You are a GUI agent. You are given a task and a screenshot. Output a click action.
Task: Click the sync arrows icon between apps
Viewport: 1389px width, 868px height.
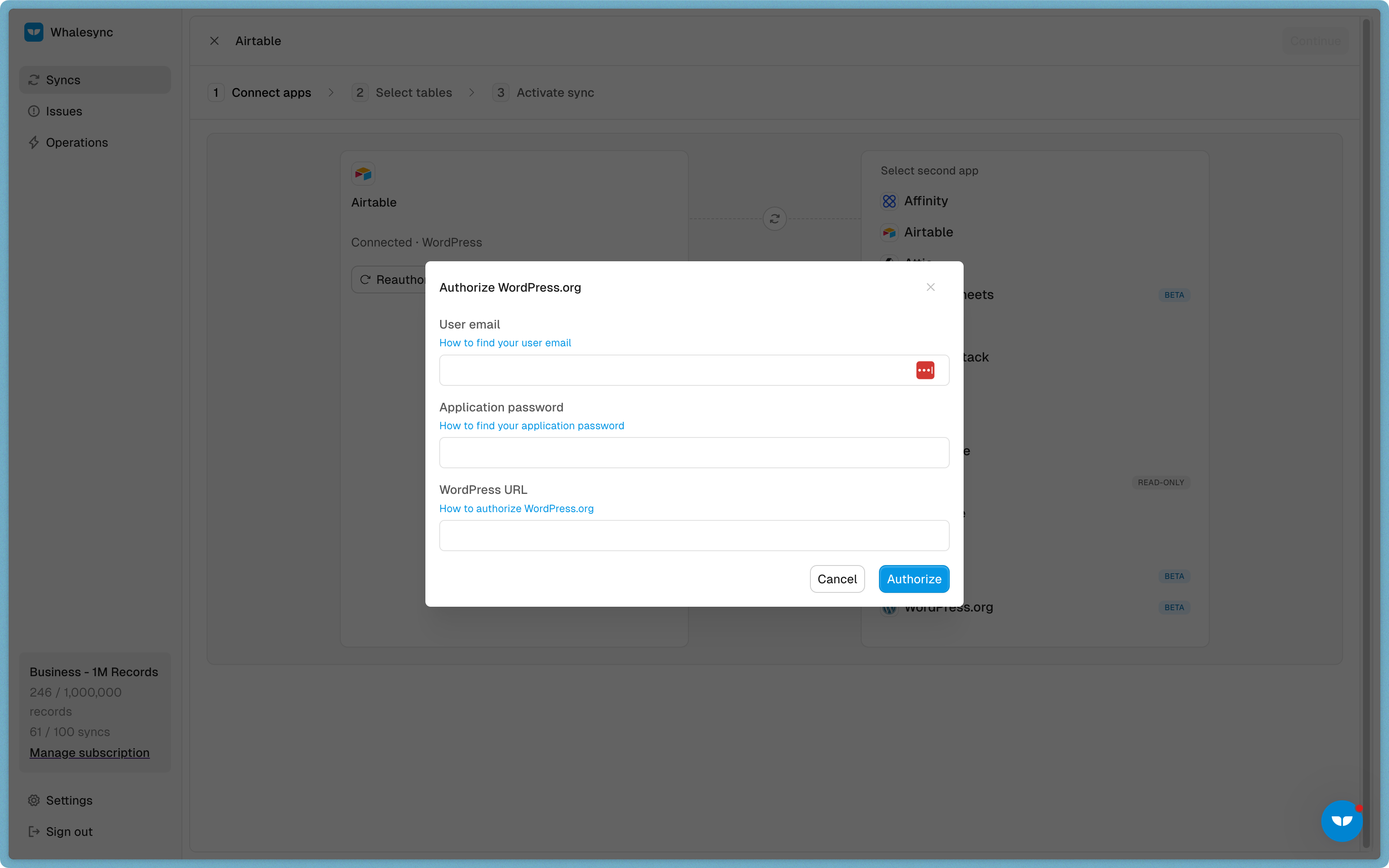click(x=774, y=219)
